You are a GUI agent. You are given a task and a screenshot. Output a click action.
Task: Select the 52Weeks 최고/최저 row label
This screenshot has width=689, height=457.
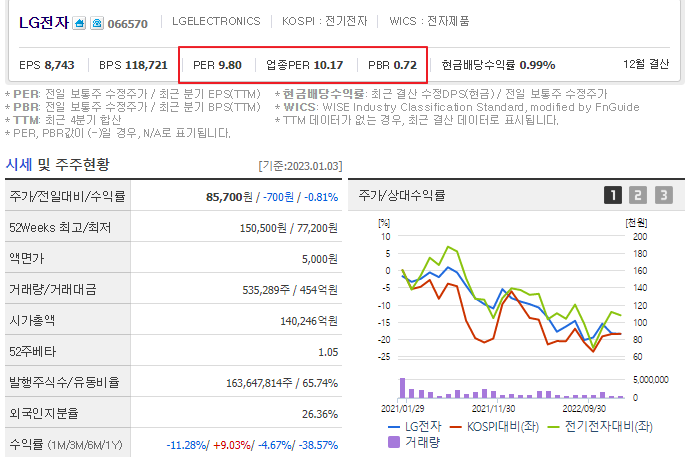tap(60, 227)
